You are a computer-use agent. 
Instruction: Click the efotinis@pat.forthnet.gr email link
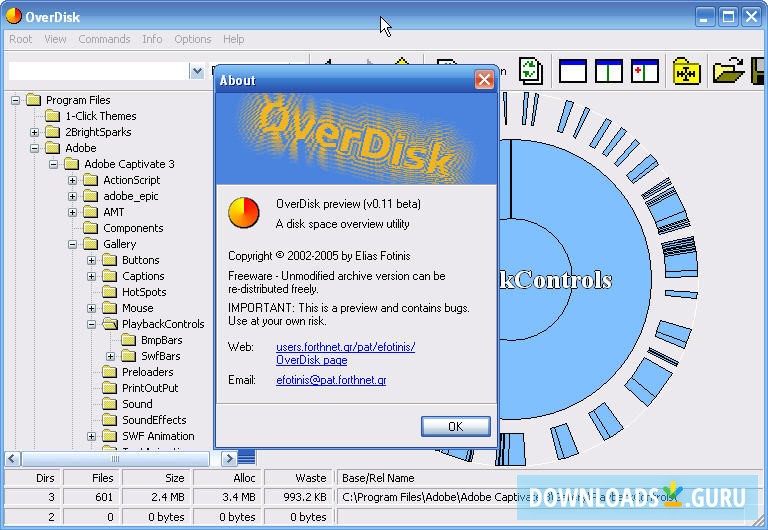pos(331,380)
